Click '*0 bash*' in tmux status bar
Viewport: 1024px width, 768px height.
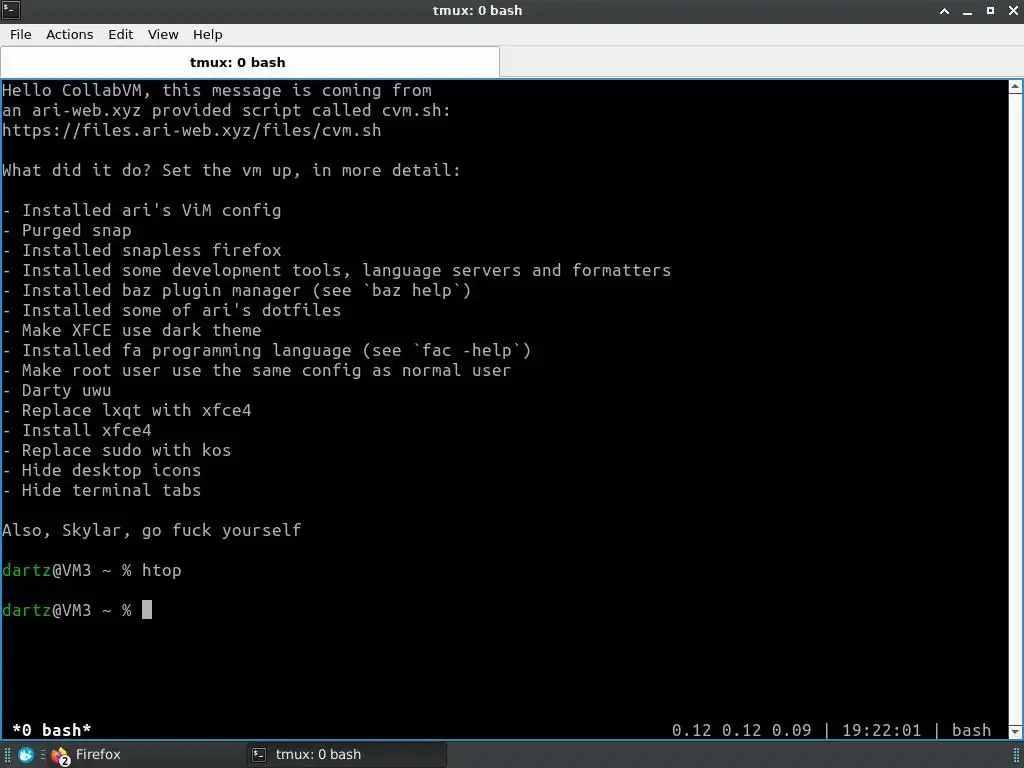click(52, 729)
